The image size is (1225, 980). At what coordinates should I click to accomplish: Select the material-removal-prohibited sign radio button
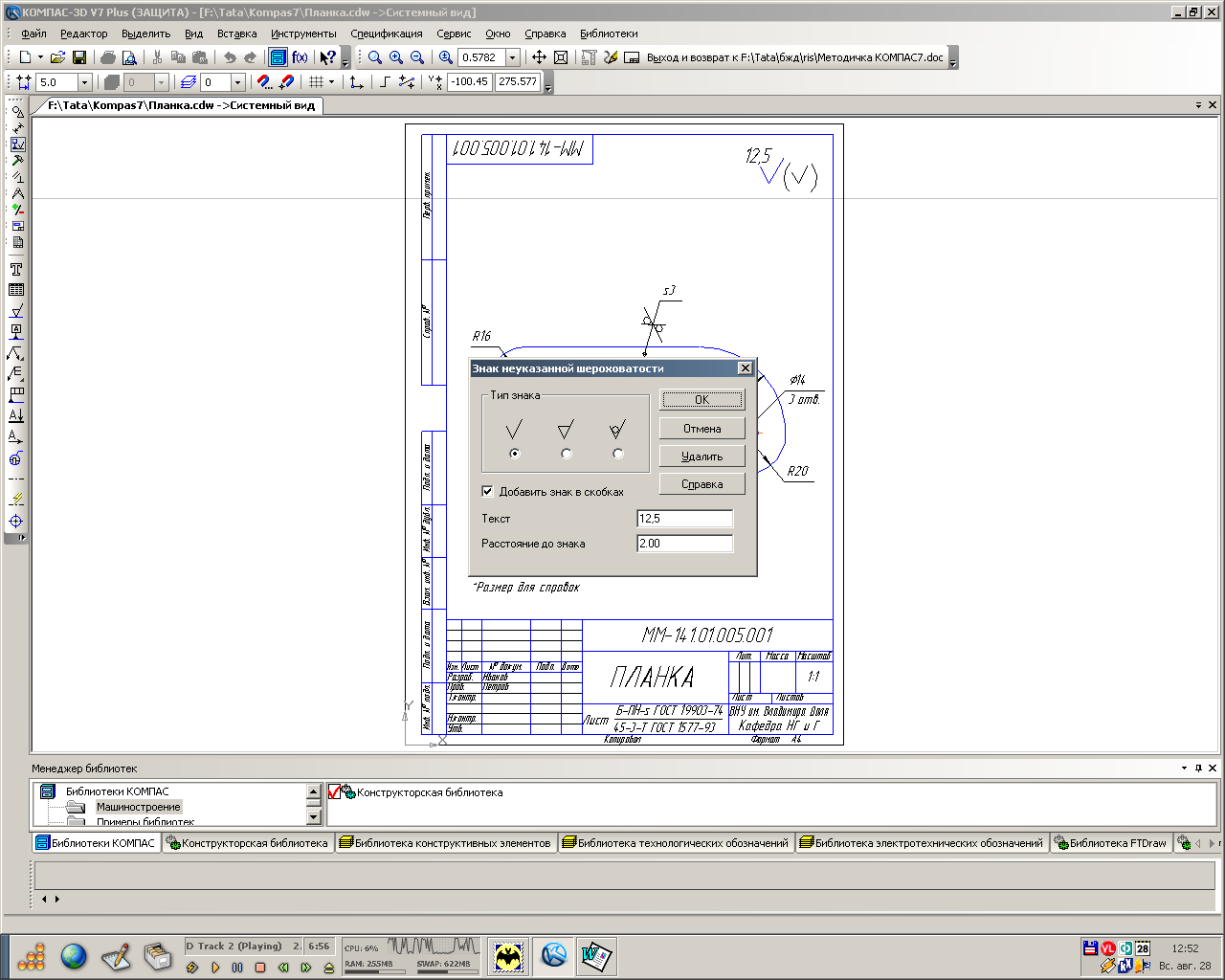pyautogui.click(x=567, y=454)
